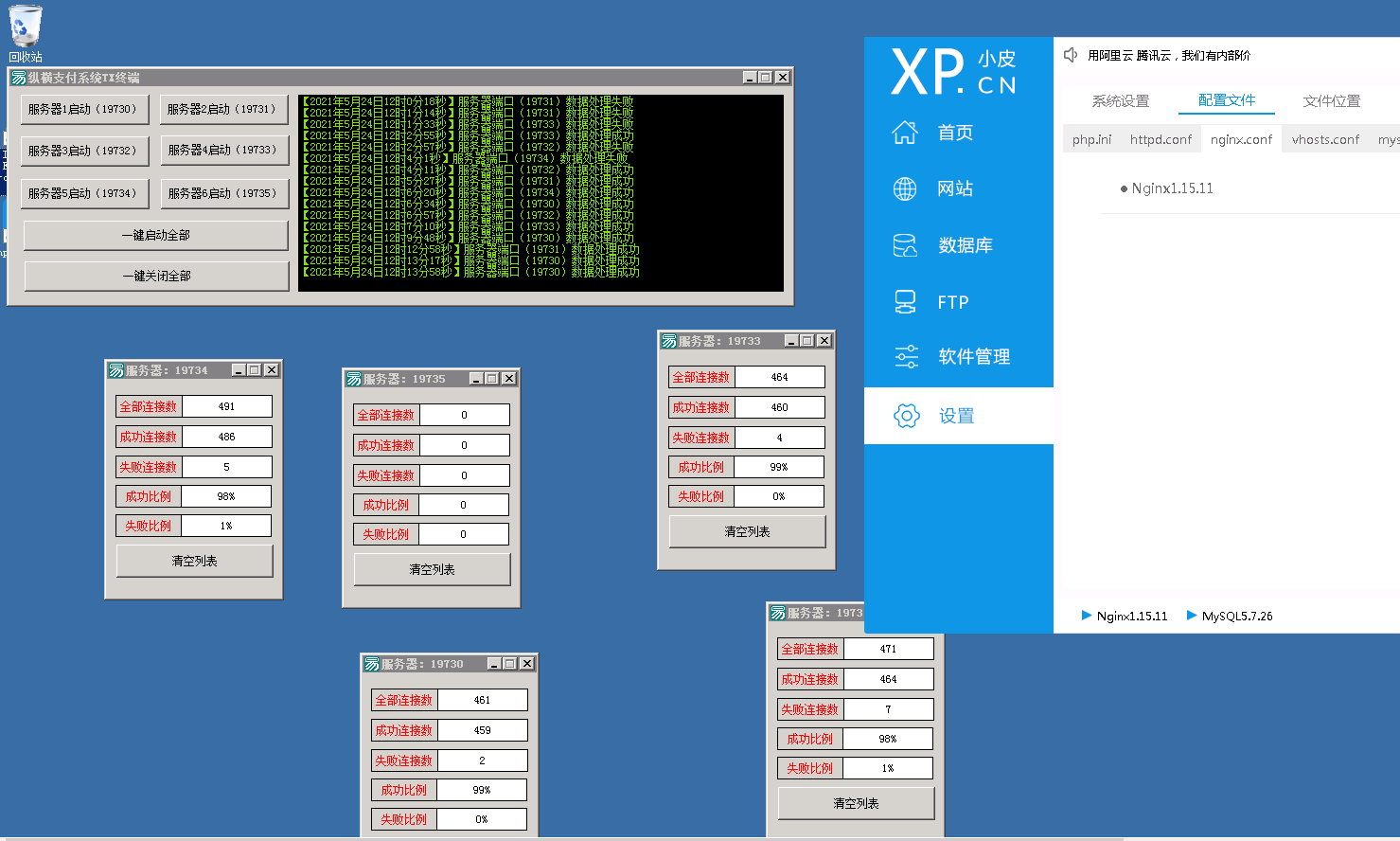This screenshot has height=841, width=1400.
Task: Open the 文件位置 tab
Action: 1332,100
